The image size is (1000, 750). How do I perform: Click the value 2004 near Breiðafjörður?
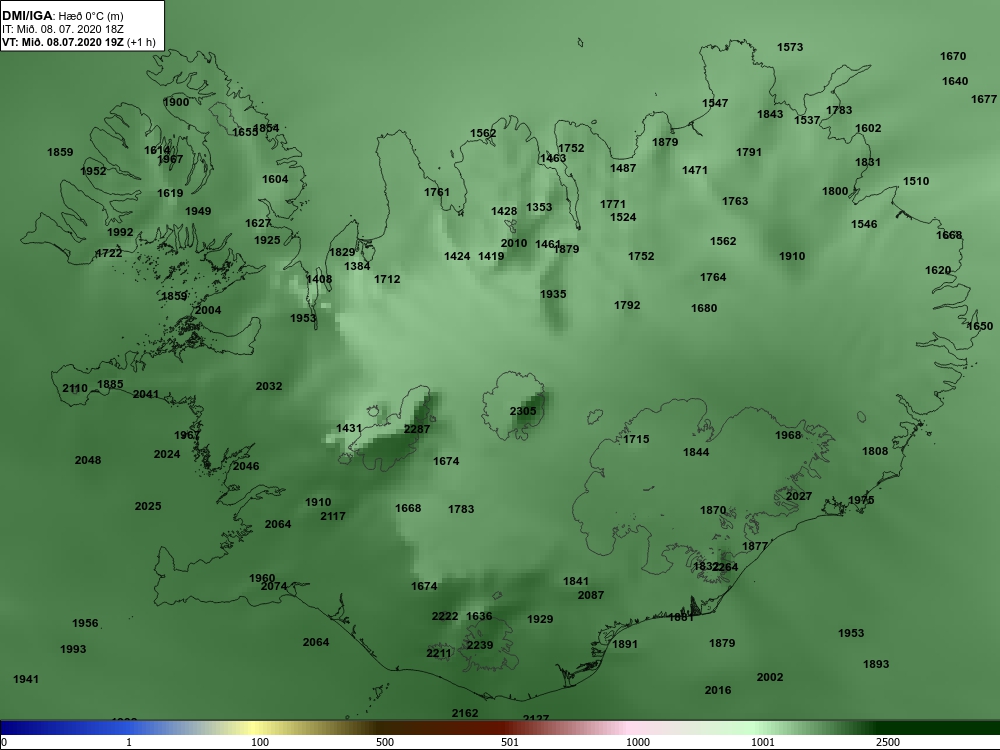tap(209, 310)
